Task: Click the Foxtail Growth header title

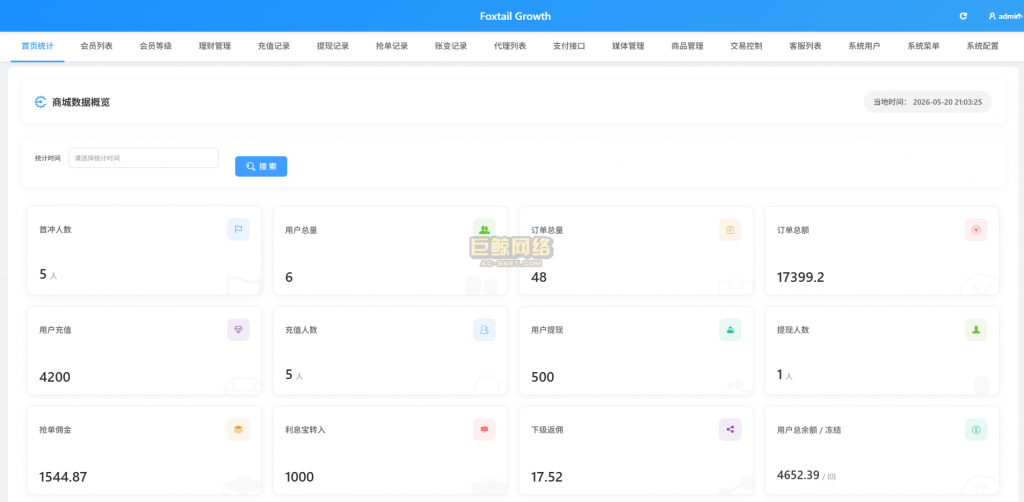Action: [515, 16]
